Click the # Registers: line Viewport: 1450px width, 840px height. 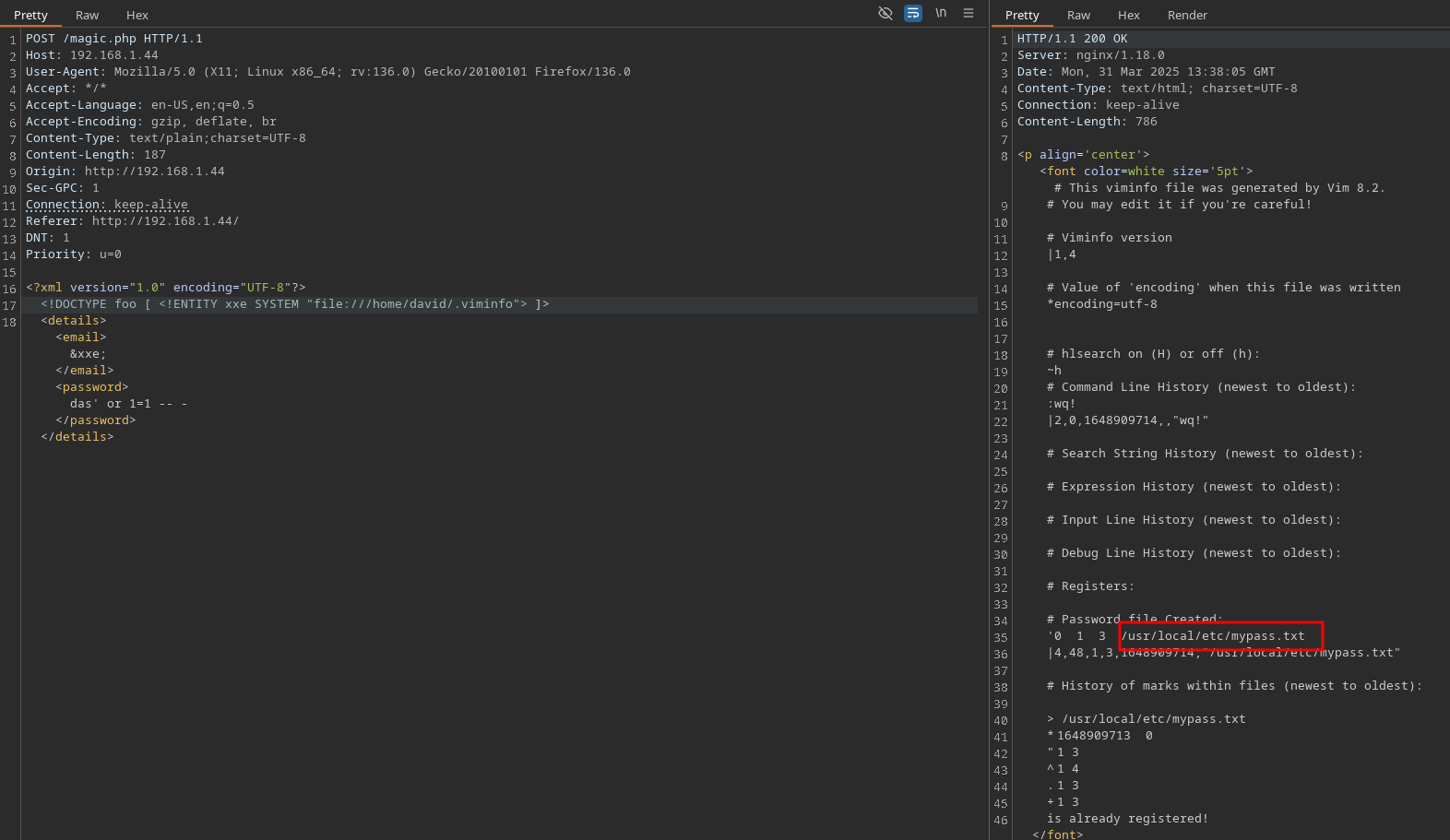tap(1091, 586)
